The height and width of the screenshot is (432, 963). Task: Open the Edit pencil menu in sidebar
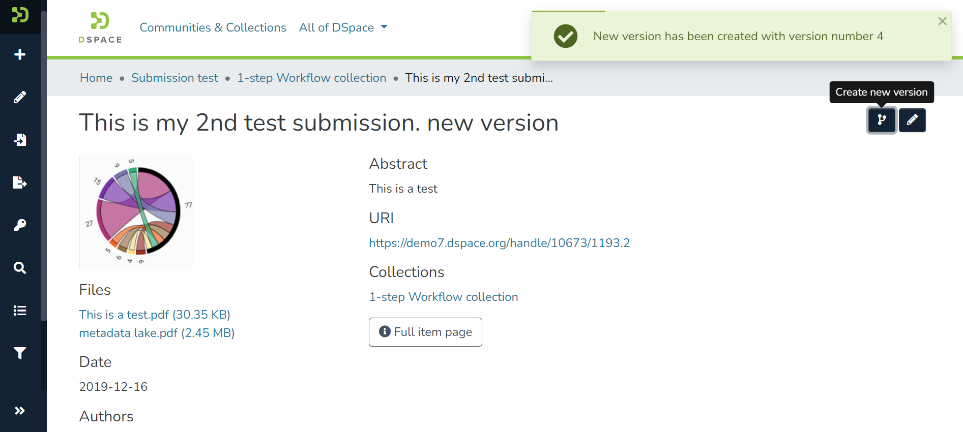[19, 97]
